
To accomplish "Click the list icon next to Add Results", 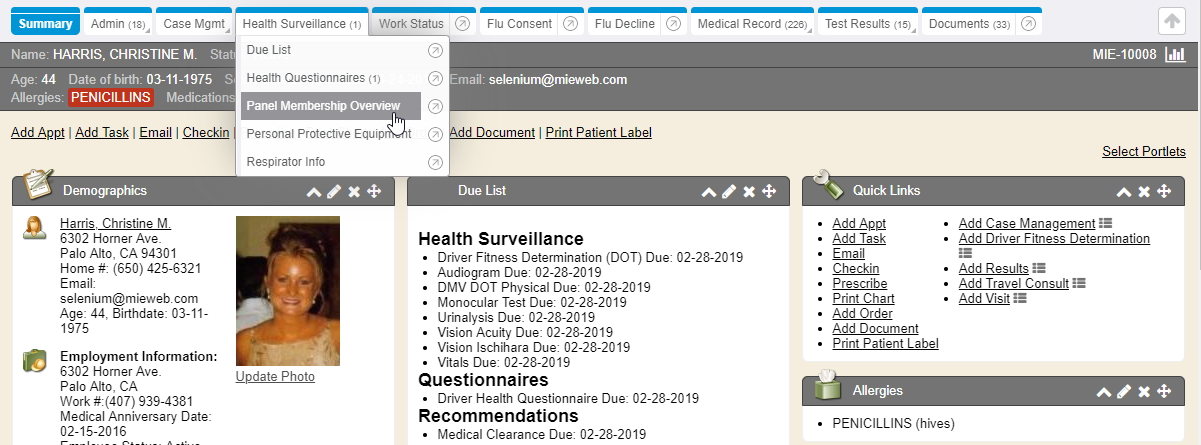I will click(x=1040, y=268).
